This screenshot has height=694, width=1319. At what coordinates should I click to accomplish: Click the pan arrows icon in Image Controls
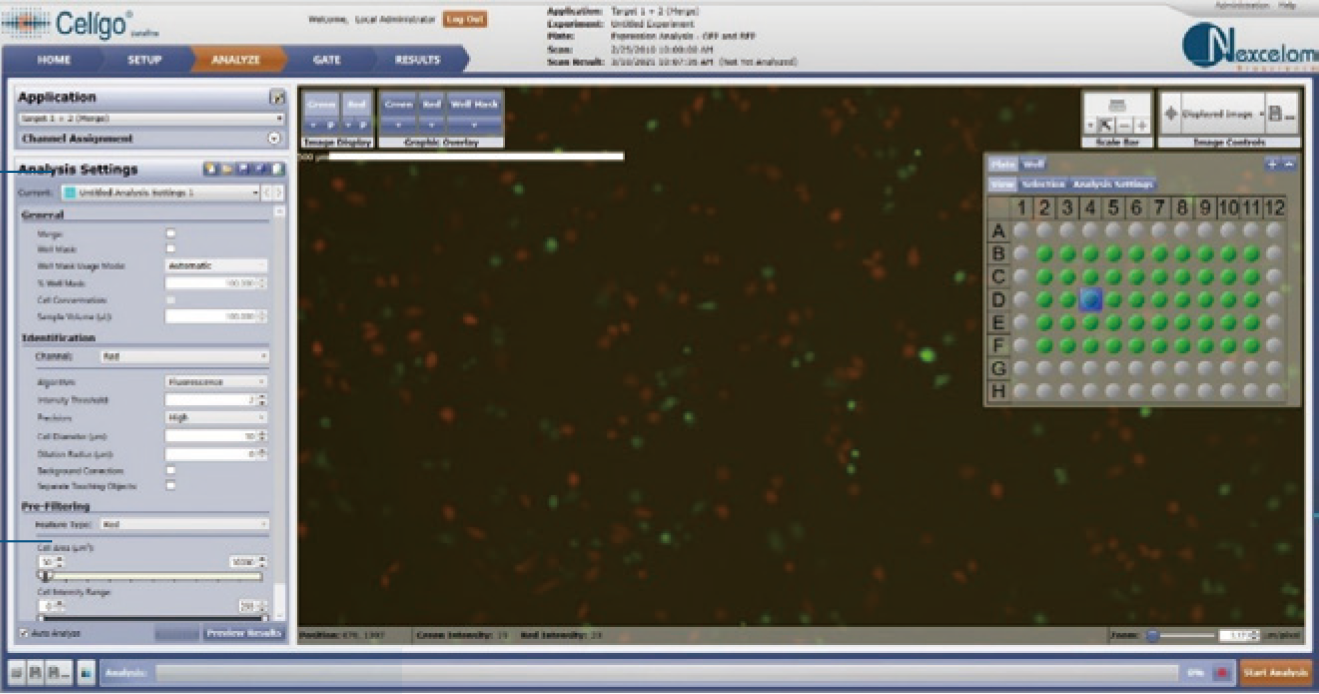(1170, 114)
